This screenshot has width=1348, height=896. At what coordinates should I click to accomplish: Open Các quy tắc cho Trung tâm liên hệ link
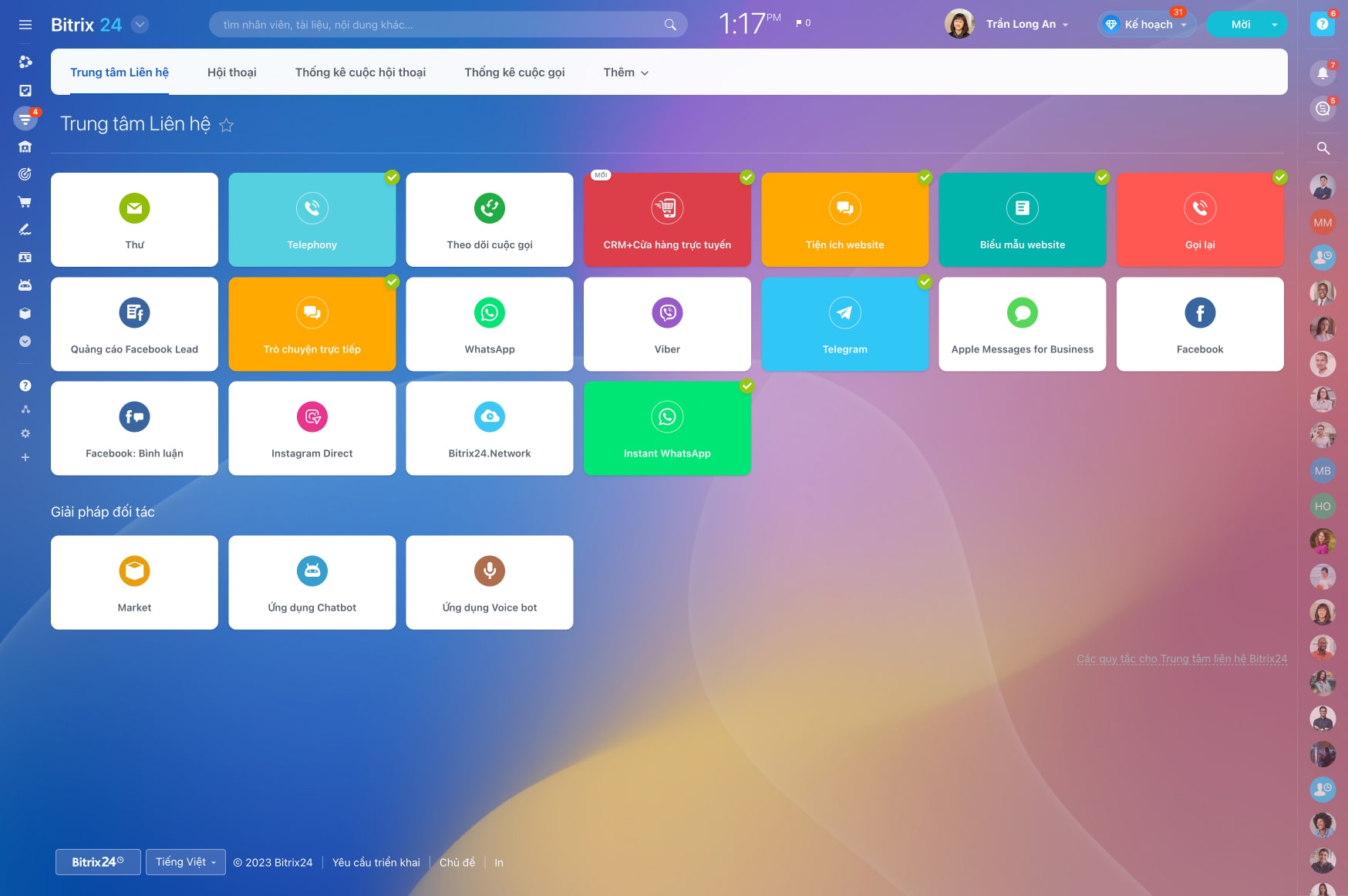point(1181,659)
